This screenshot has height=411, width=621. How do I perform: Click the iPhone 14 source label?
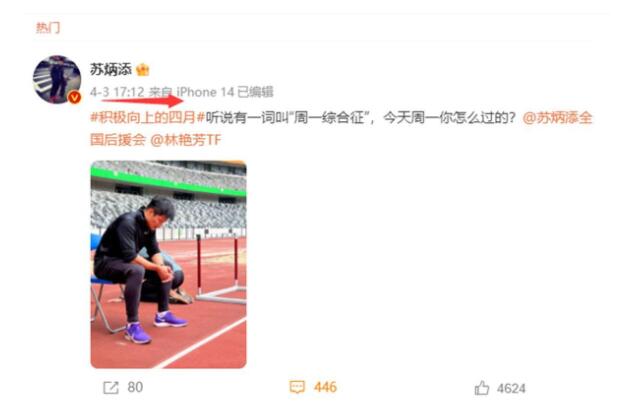click(205, 92)
